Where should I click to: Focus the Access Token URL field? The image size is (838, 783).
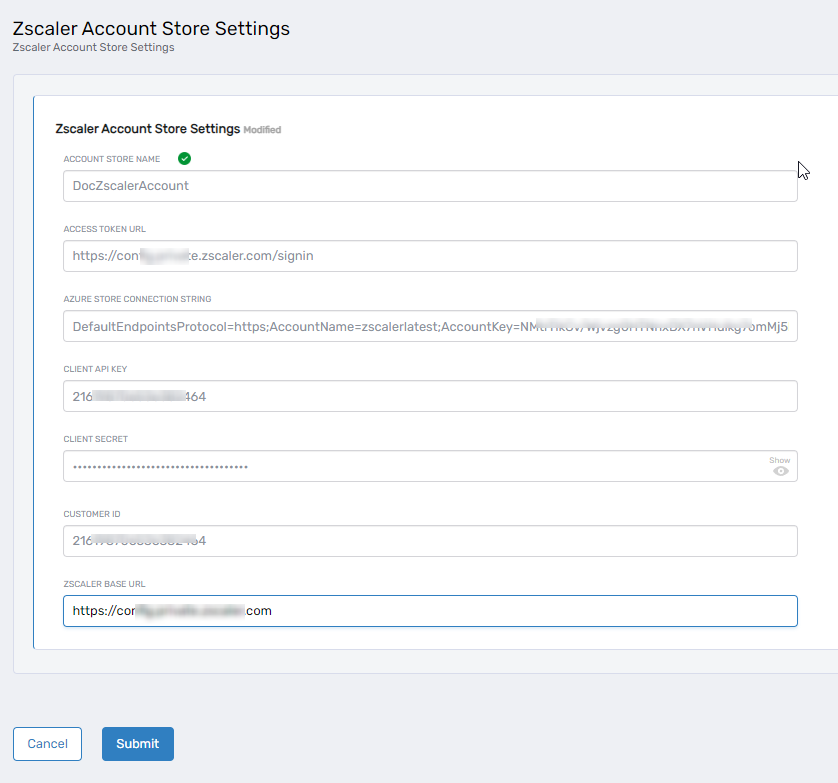pyautogui.click(x=430, y=256)
